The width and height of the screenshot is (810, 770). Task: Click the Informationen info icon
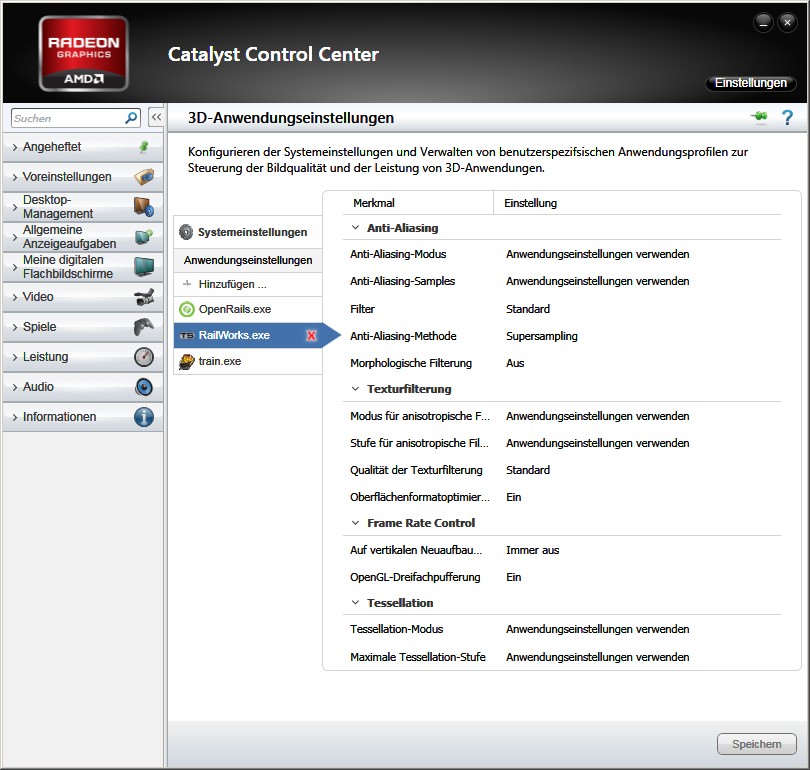[x=144, y=417]
